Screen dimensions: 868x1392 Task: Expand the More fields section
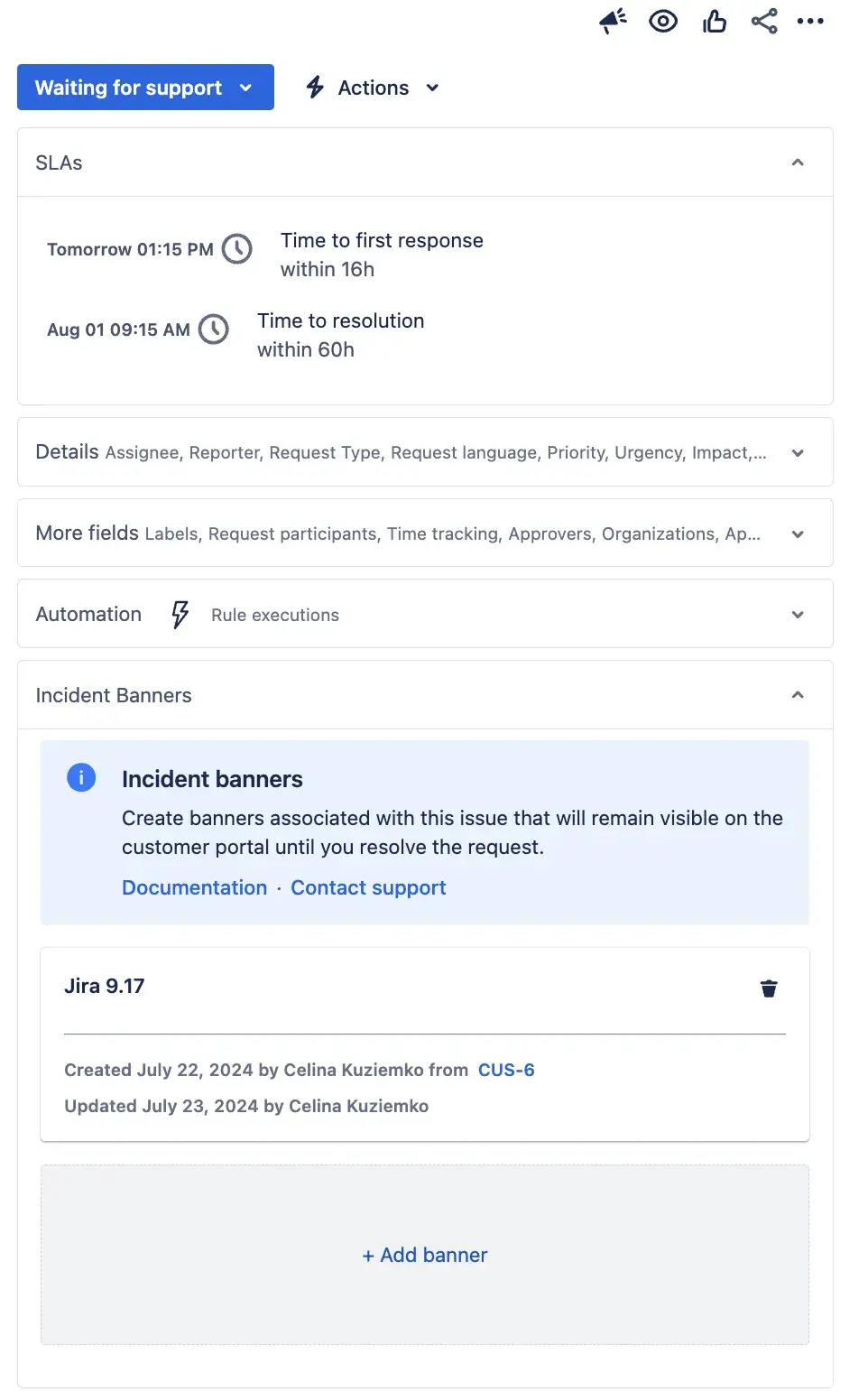pyautogui.click(x=798, y=534)
